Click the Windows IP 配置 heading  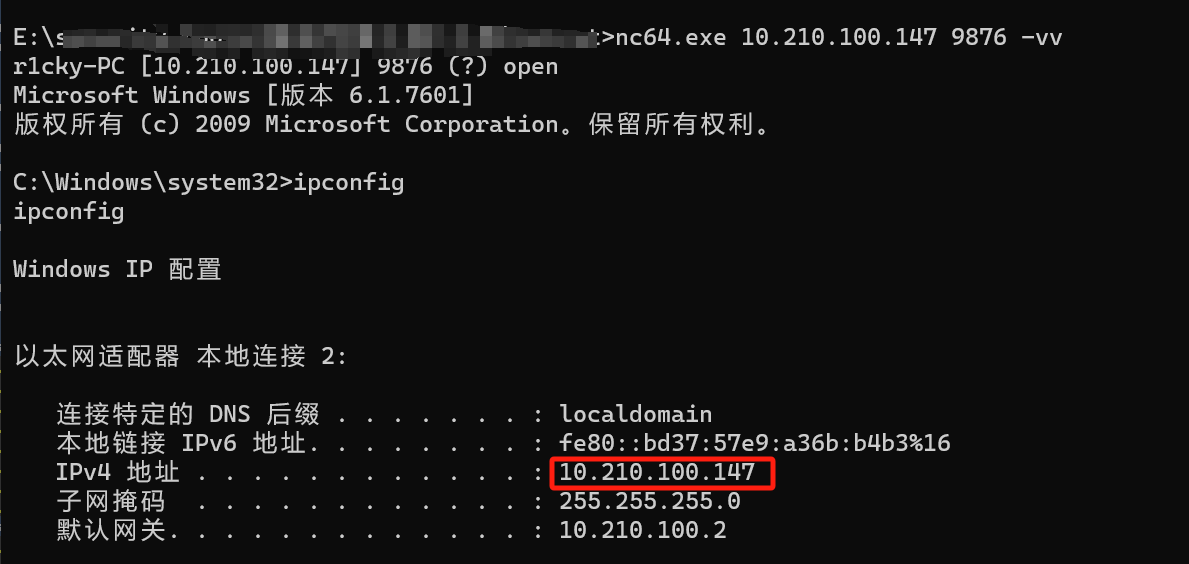click(x=118, y=269)
